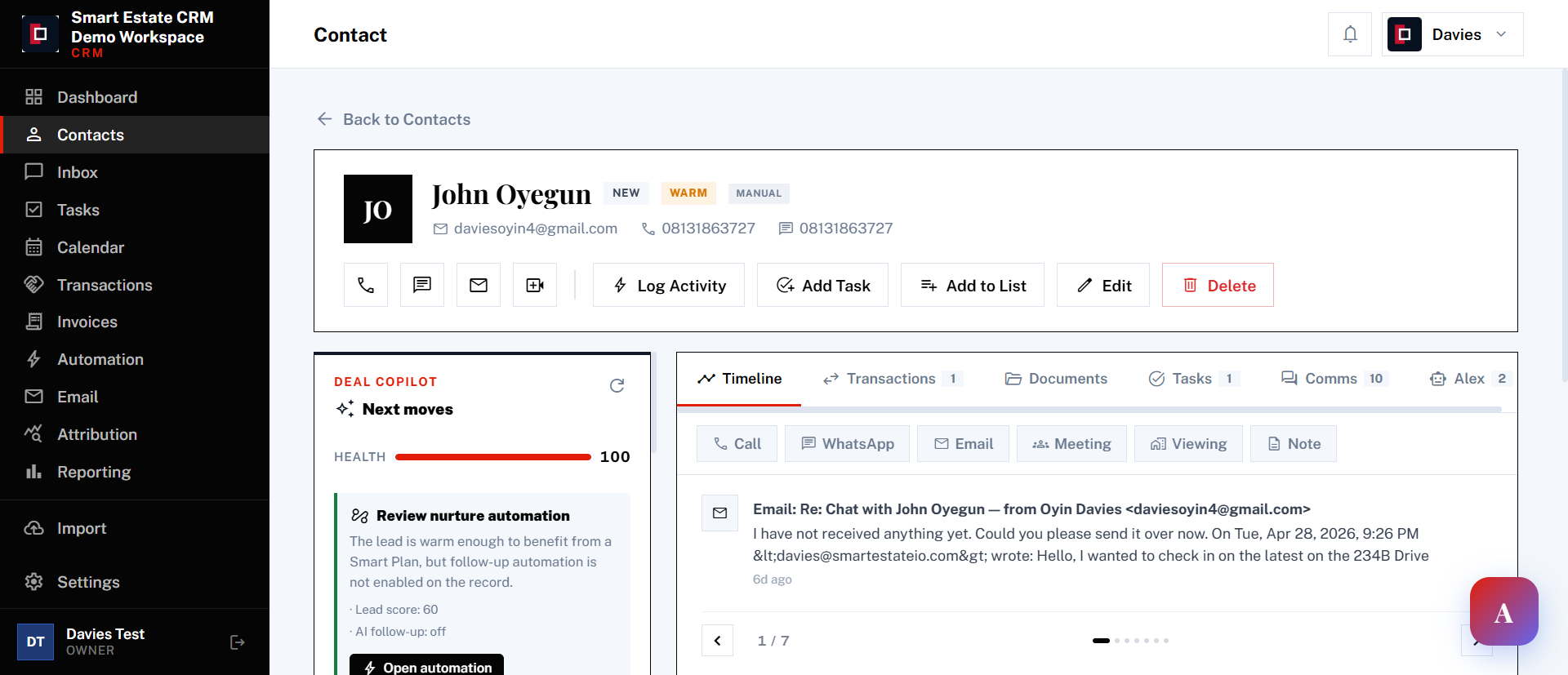Screen dimensions: 1568x675
Task: Click the Delete contact button
Action: pos(1218,285)
